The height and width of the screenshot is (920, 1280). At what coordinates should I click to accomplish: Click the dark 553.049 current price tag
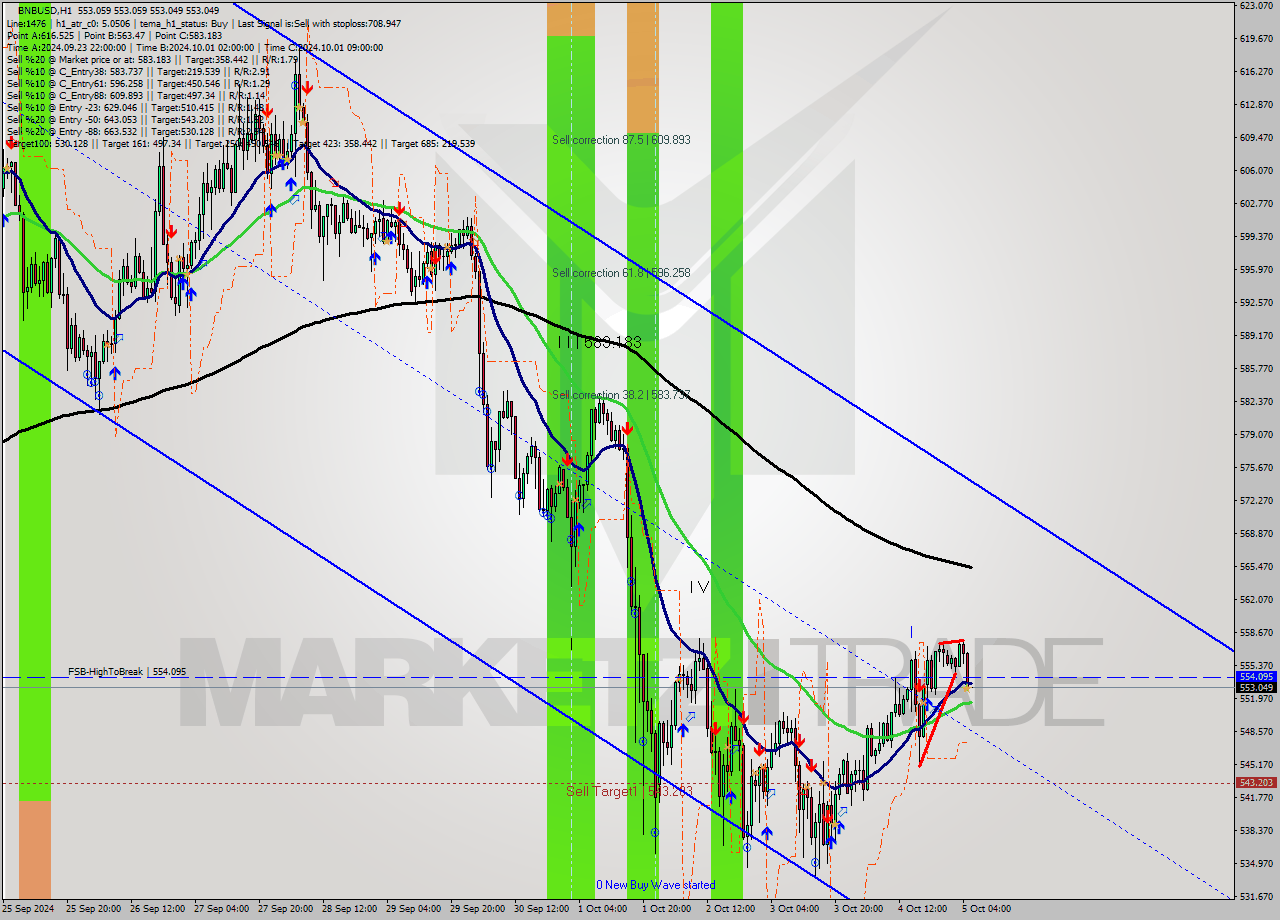tap(1256, 688)
